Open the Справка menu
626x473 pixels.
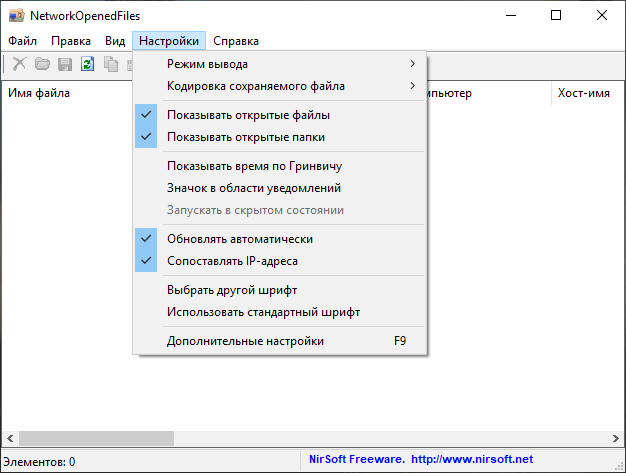236,41
